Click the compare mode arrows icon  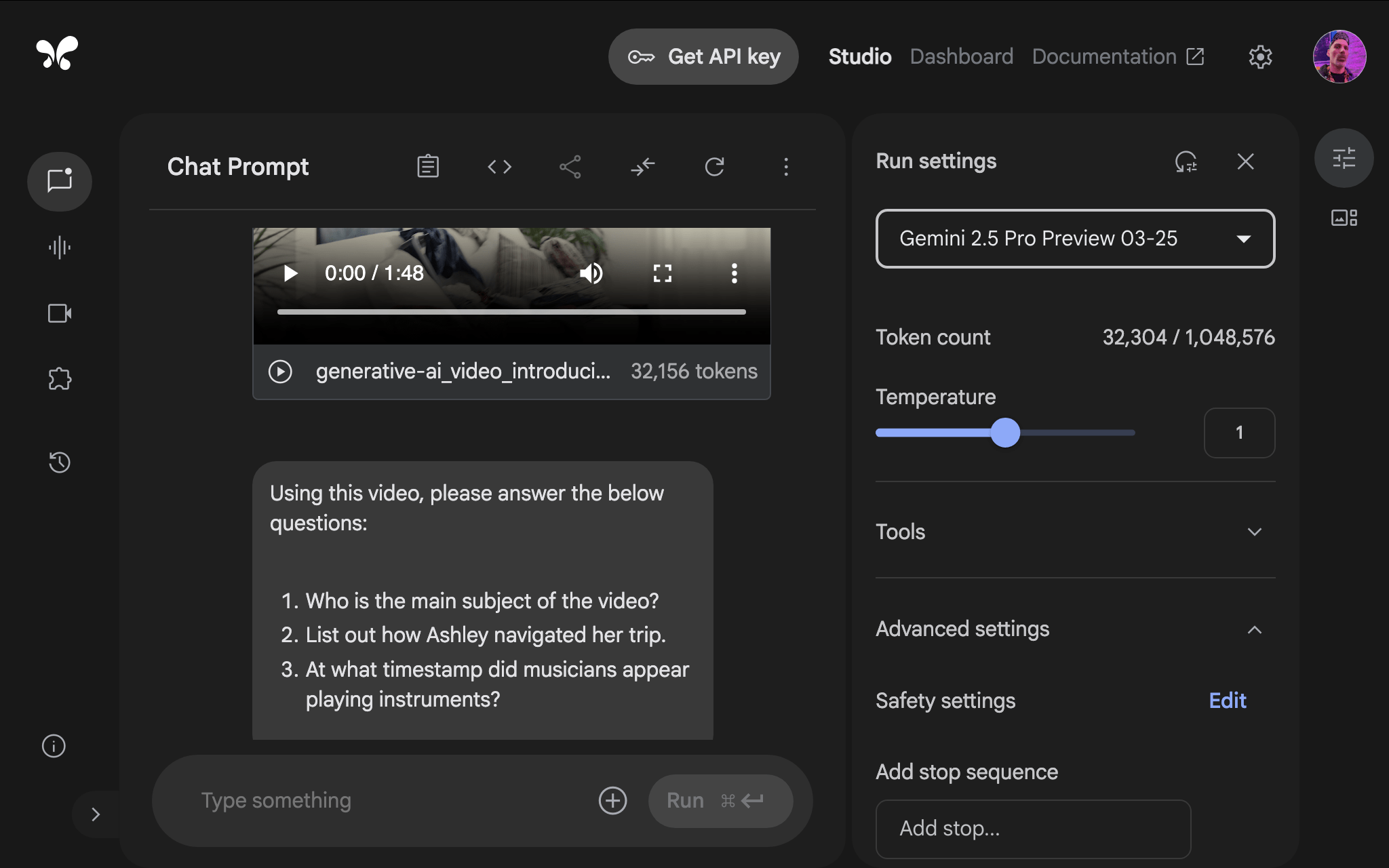[642, 167]
